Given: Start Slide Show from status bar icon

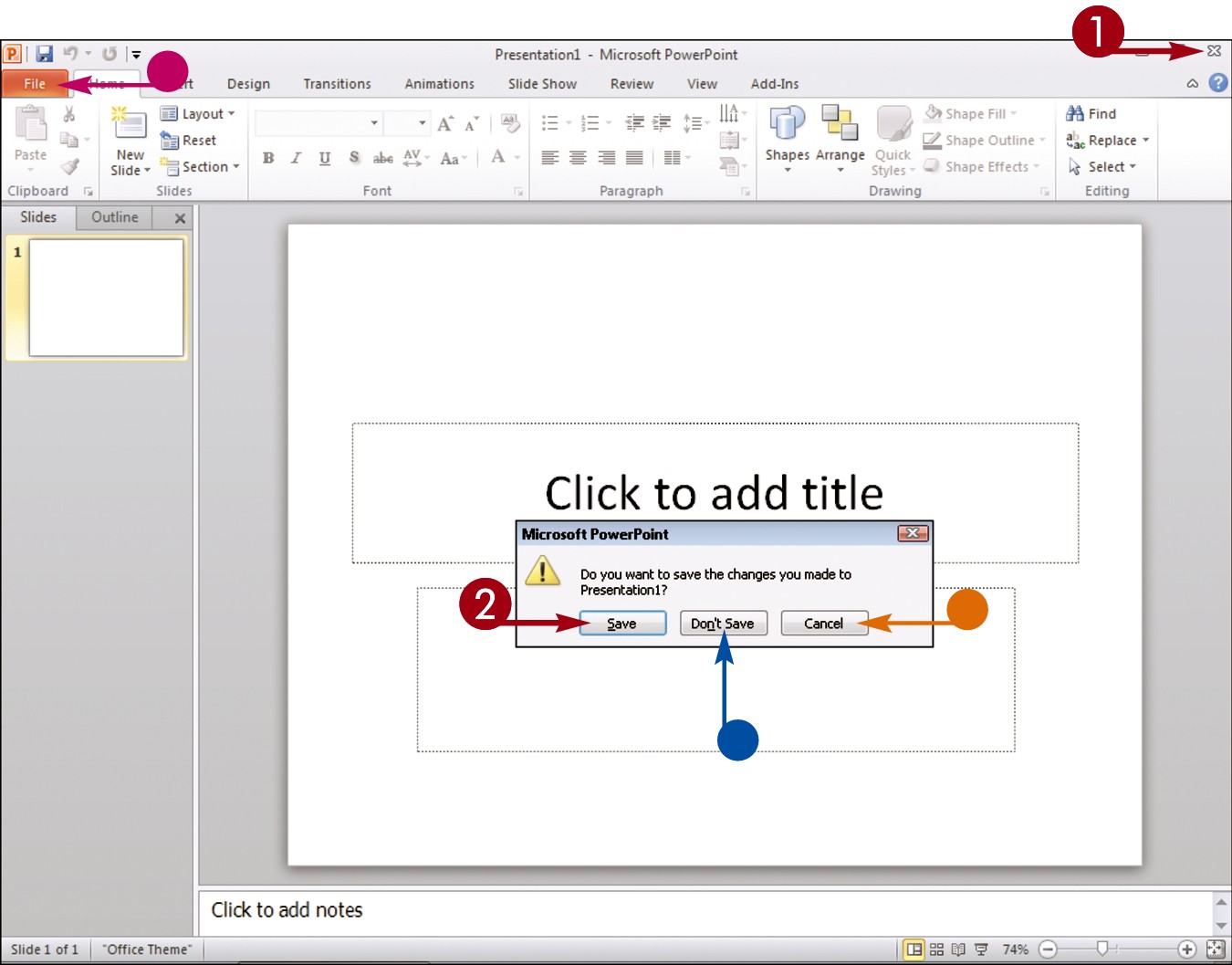Looking at the screenshot, I should click(x=981, y=949).
